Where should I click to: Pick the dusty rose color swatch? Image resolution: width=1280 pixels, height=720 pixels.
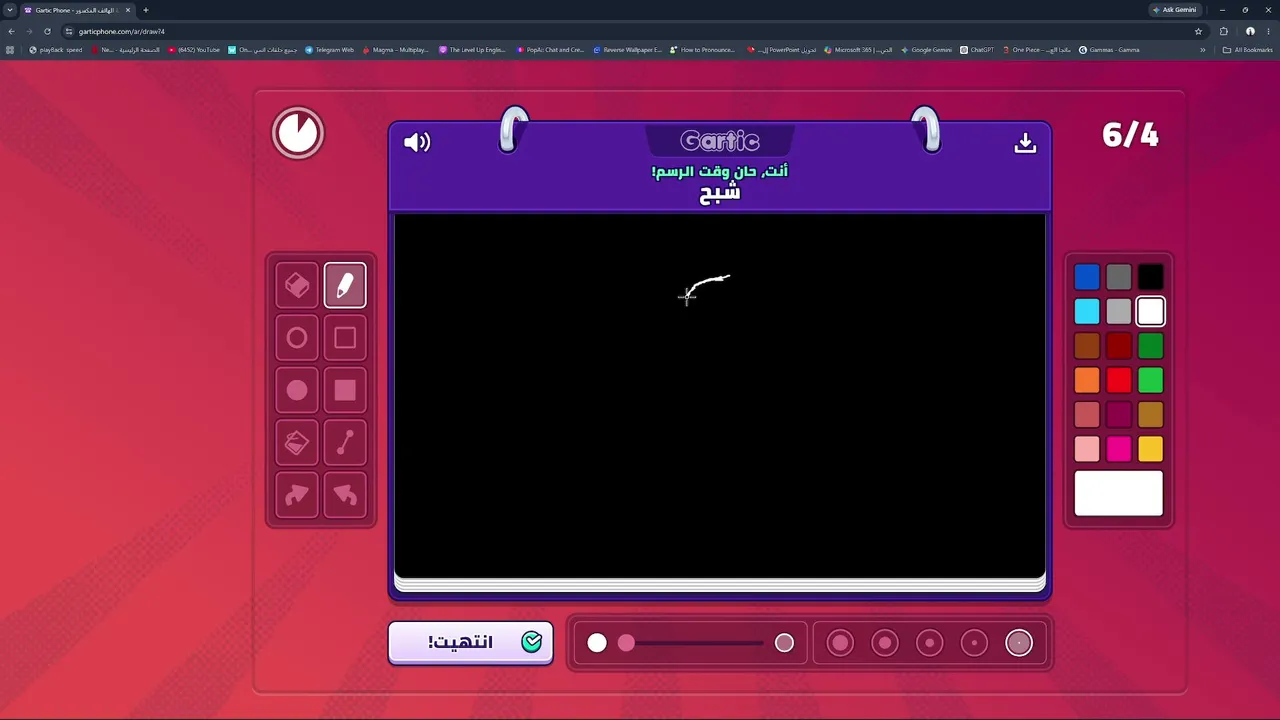1087,415
